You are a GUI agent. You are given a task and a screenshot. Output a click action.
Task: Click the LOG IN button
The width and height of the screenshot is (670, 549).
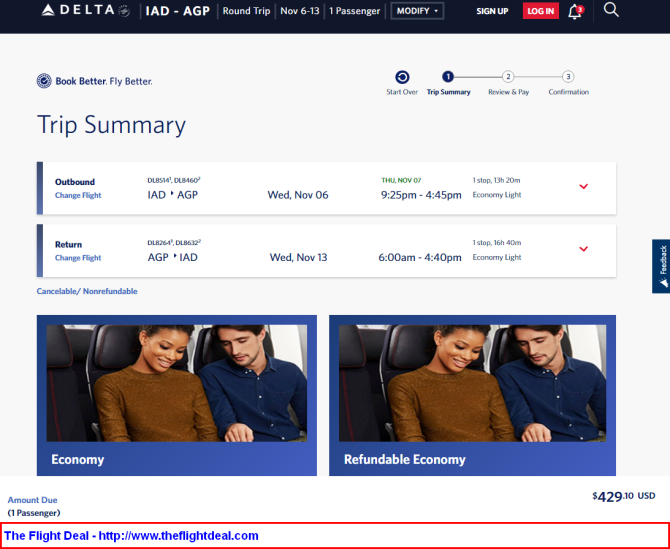click(541, 11)
